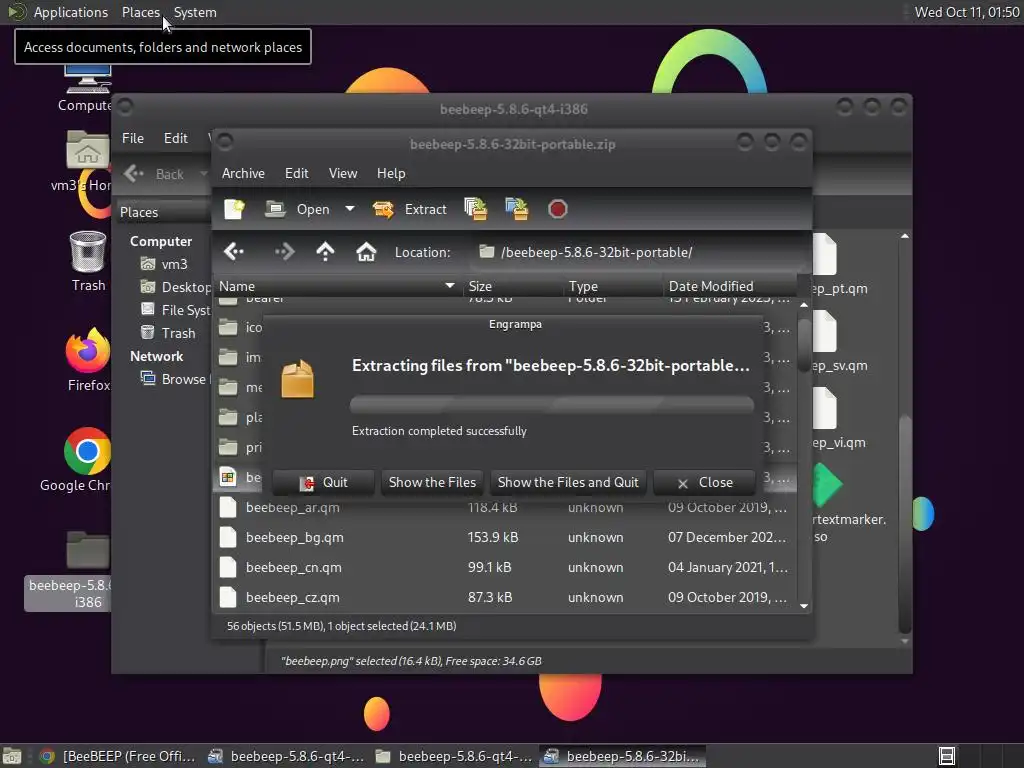Open the View menu in Engrampa
Viewport: 1024px width, 768px height.
pos(343,173)
